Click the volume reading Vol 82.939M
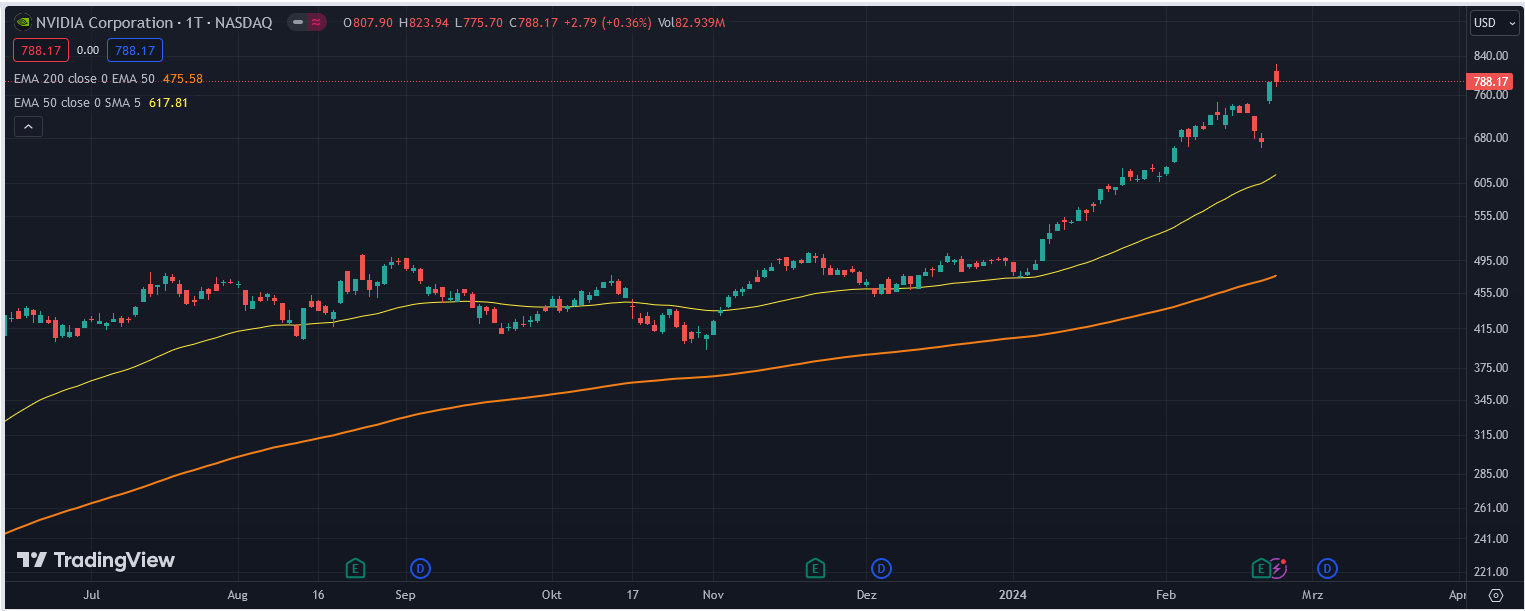The image size is (1525, 611). (x=692, y=23)
